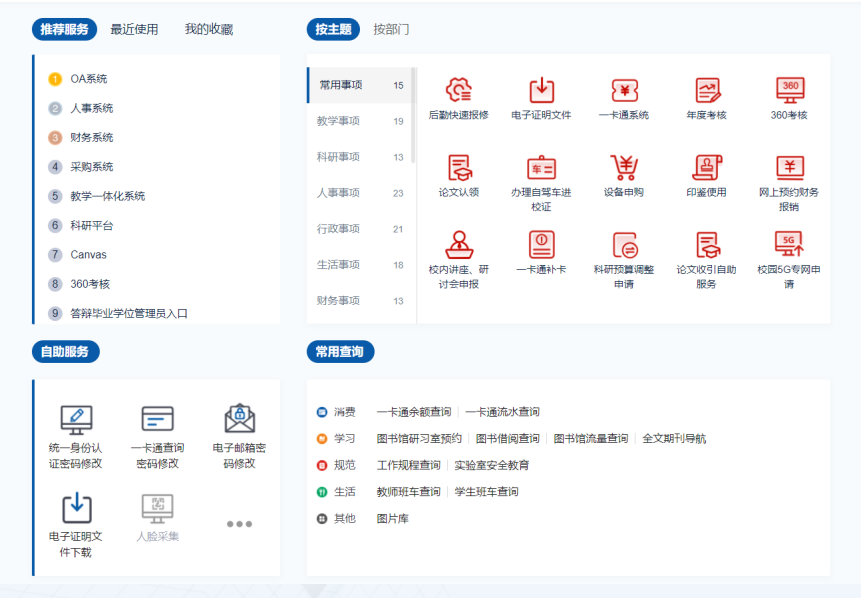Open 答辩毕业学位管理员入口 link
The width and height of the screenshot is (862, 598).
coord(129,313)
